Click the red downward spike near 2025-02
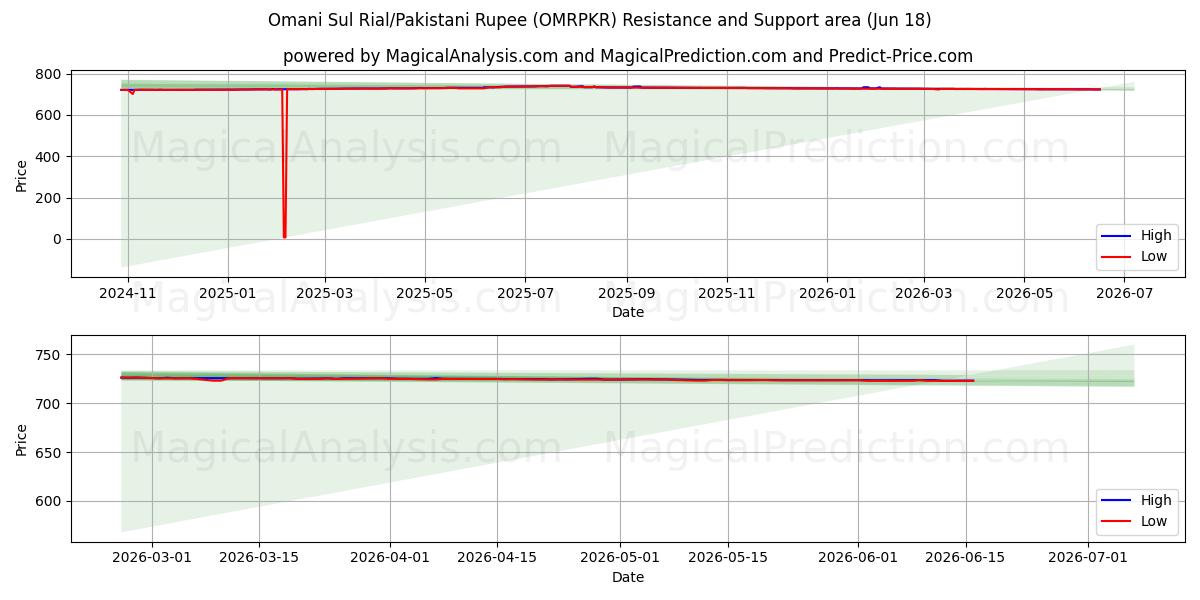This screenshot has width=1200, height=600. pos(284,165)
